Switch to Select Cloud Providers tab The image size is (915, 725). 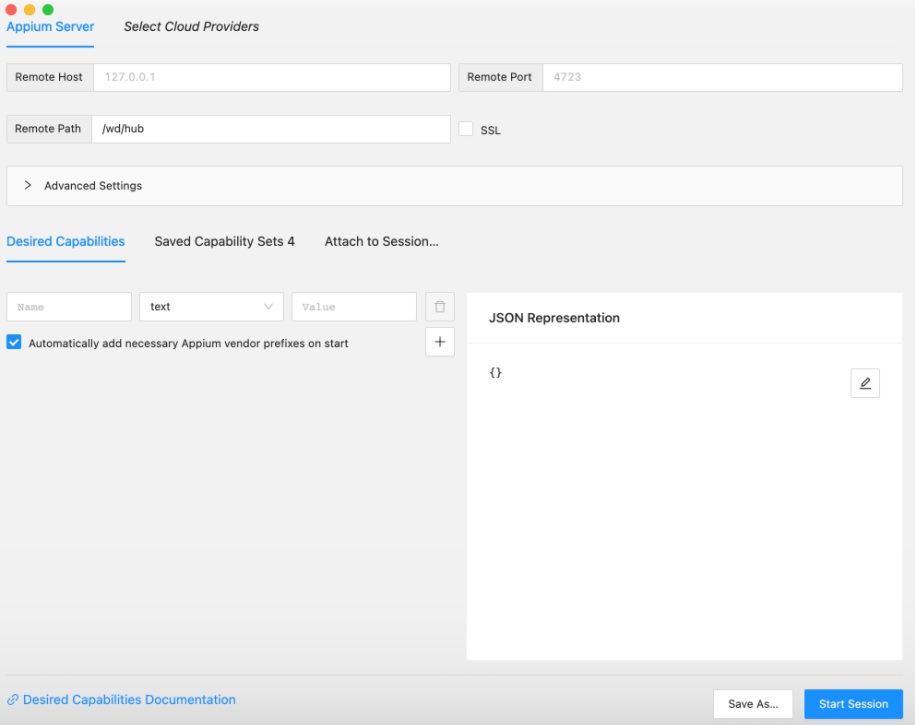click(191, 27)
